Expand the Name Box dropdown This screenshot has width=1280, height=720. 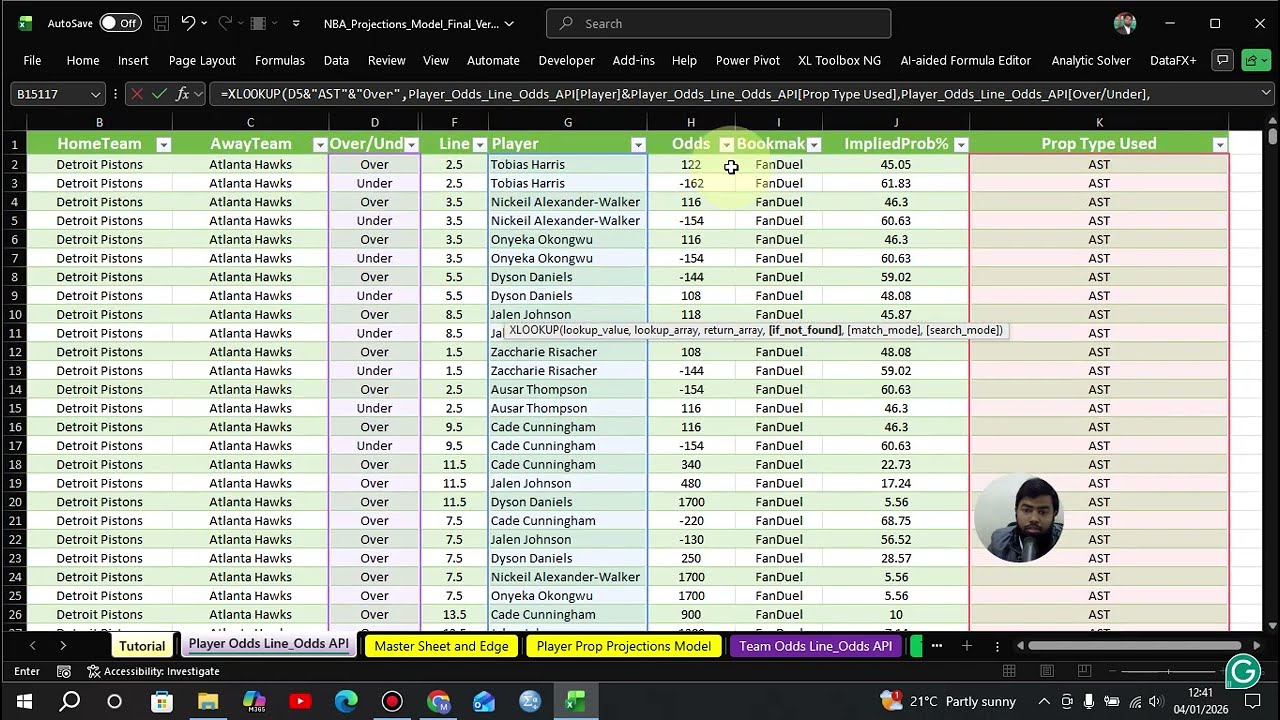tap(95, 94)
